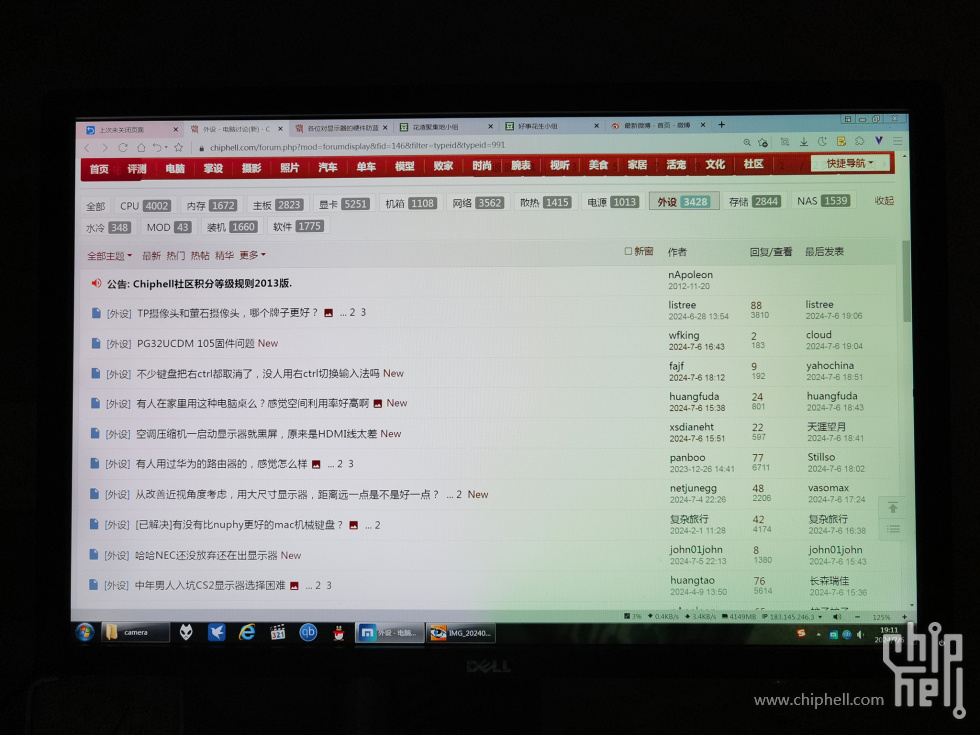Switch to the 各位对显示器的硬件防蓝 tab

coord(342,128)
